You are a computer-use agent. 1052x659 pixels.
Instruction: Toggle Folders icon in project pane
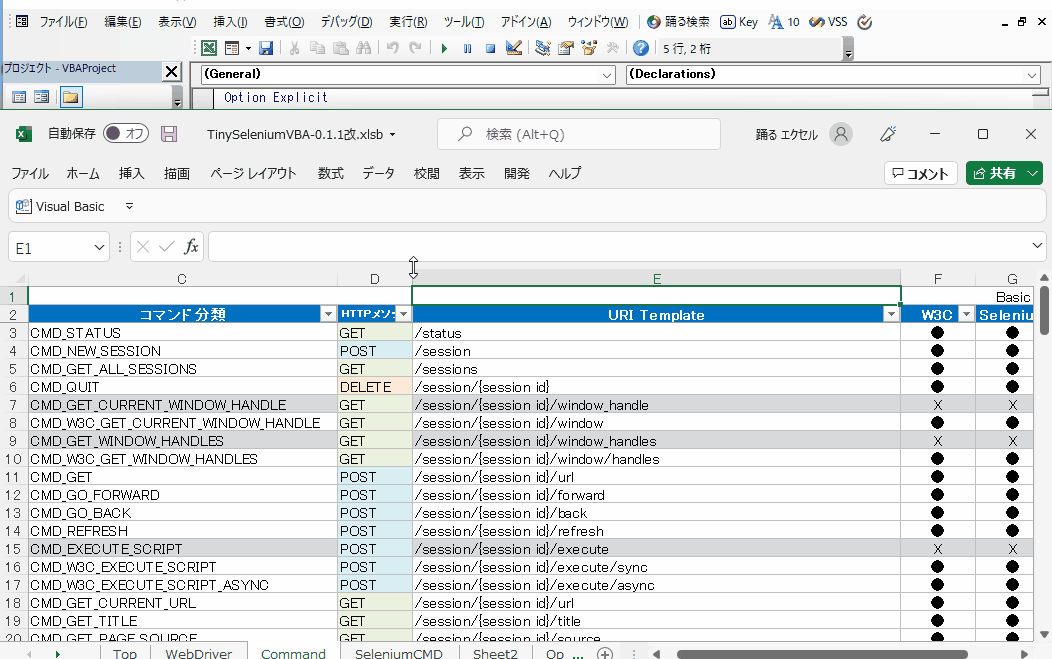[x=70, y=97]
